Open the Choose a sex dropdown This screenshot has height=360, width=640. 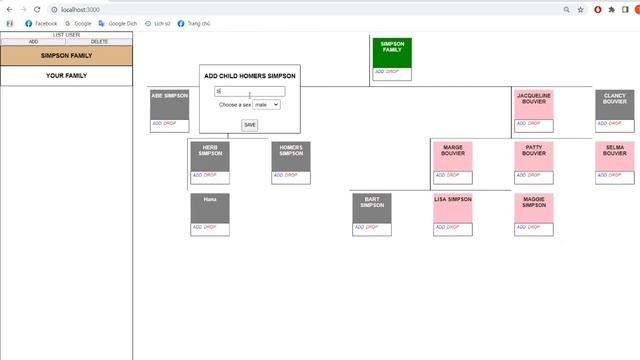pyautogui.click(x=266, y=105)
